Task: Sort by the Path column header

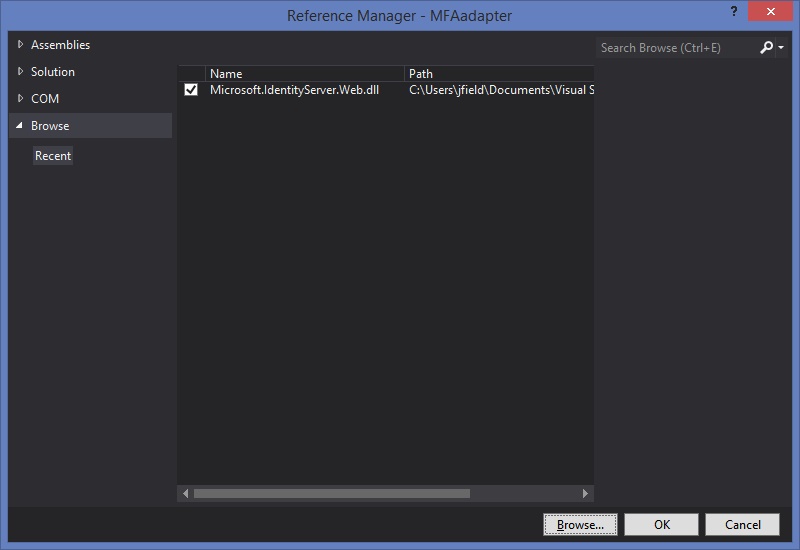Action: [499, 73]
